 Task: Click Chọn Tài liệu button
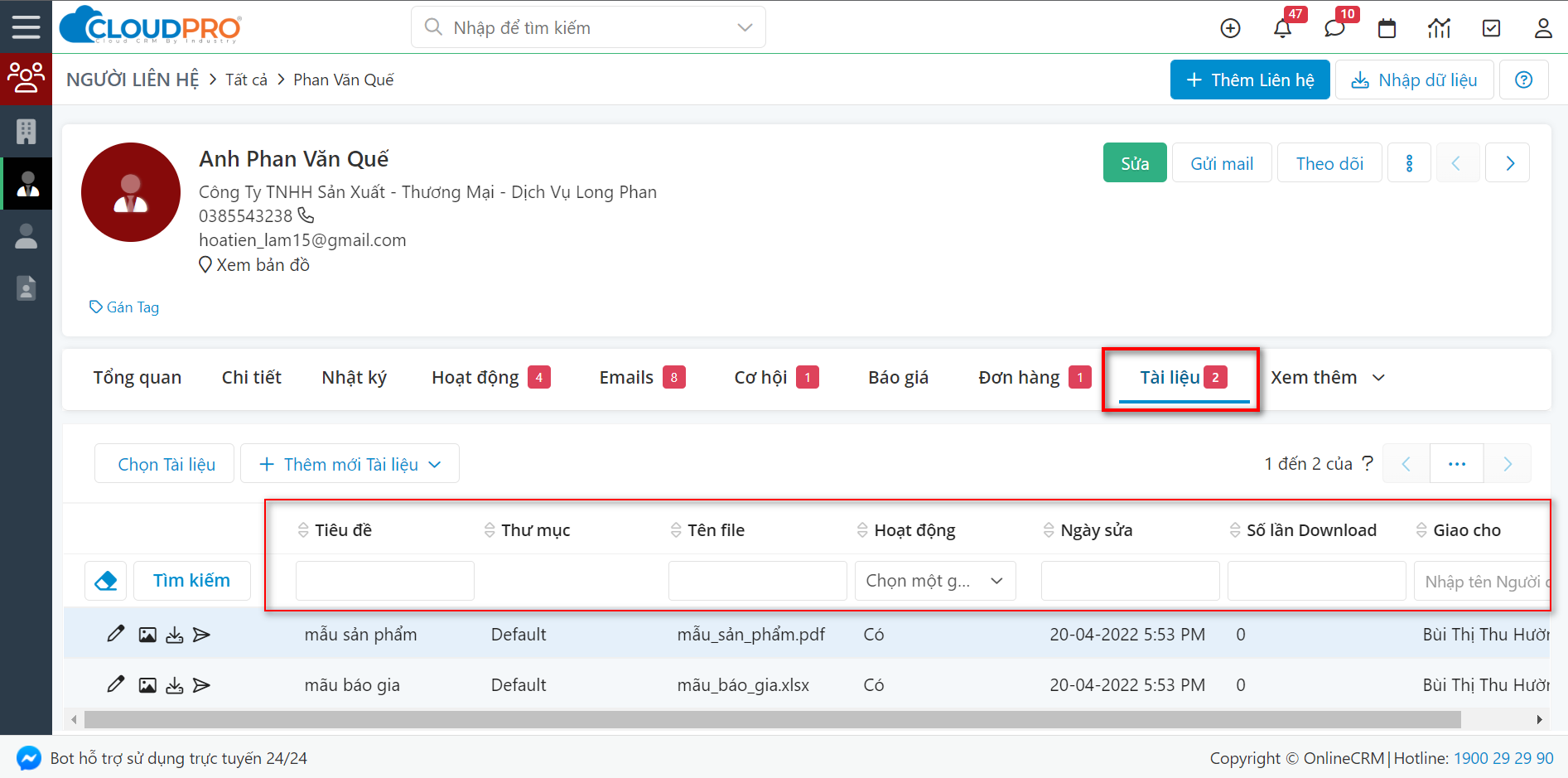coord(165,464)
